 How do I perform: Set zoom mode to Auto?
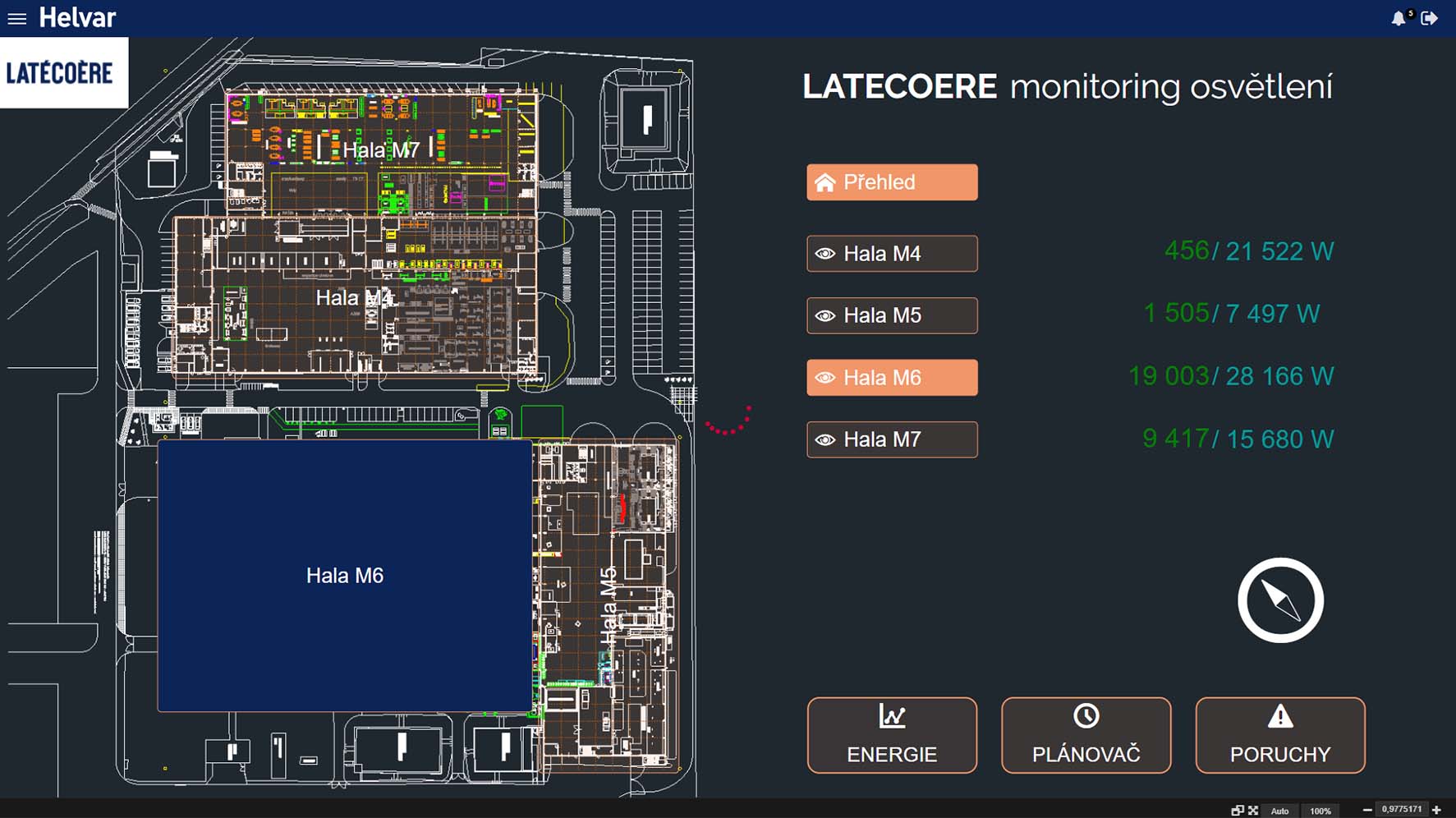click(1279, 811)
